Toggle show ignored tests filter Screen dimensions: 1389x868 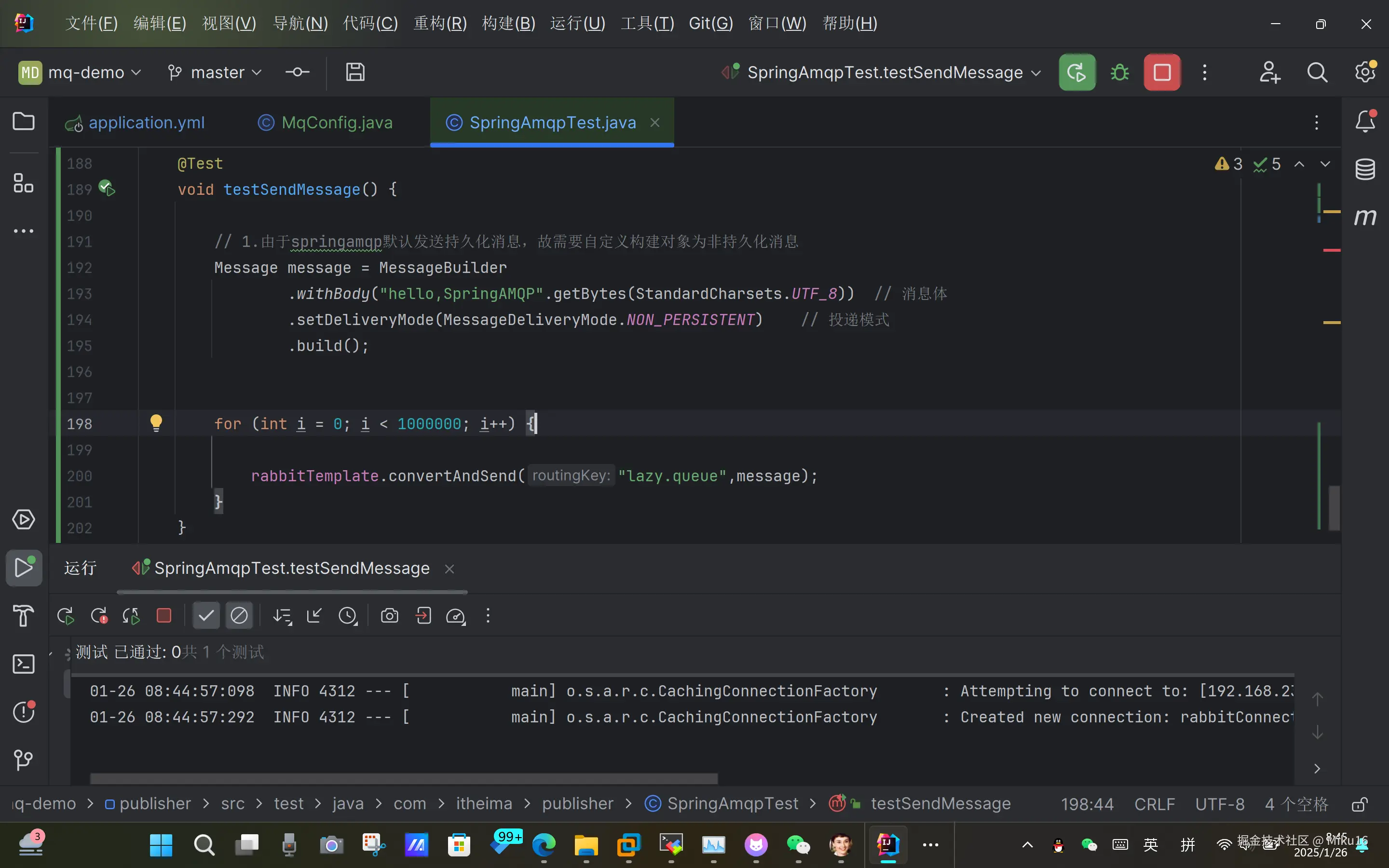click(239, 616)
